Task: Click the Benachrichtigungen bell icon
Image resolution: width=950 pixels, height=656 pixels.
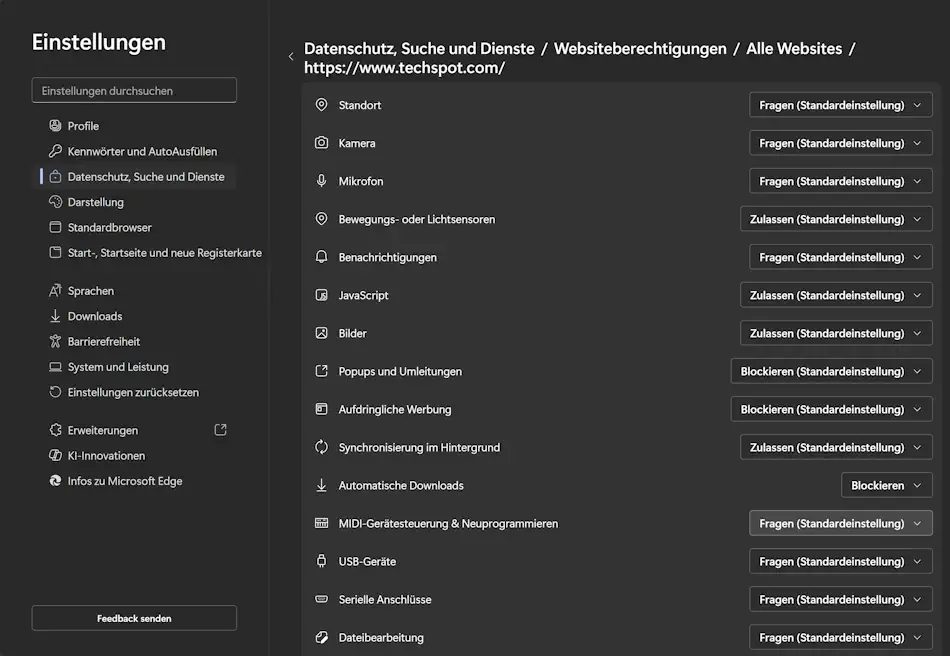Action: click(x=321, y=256)
